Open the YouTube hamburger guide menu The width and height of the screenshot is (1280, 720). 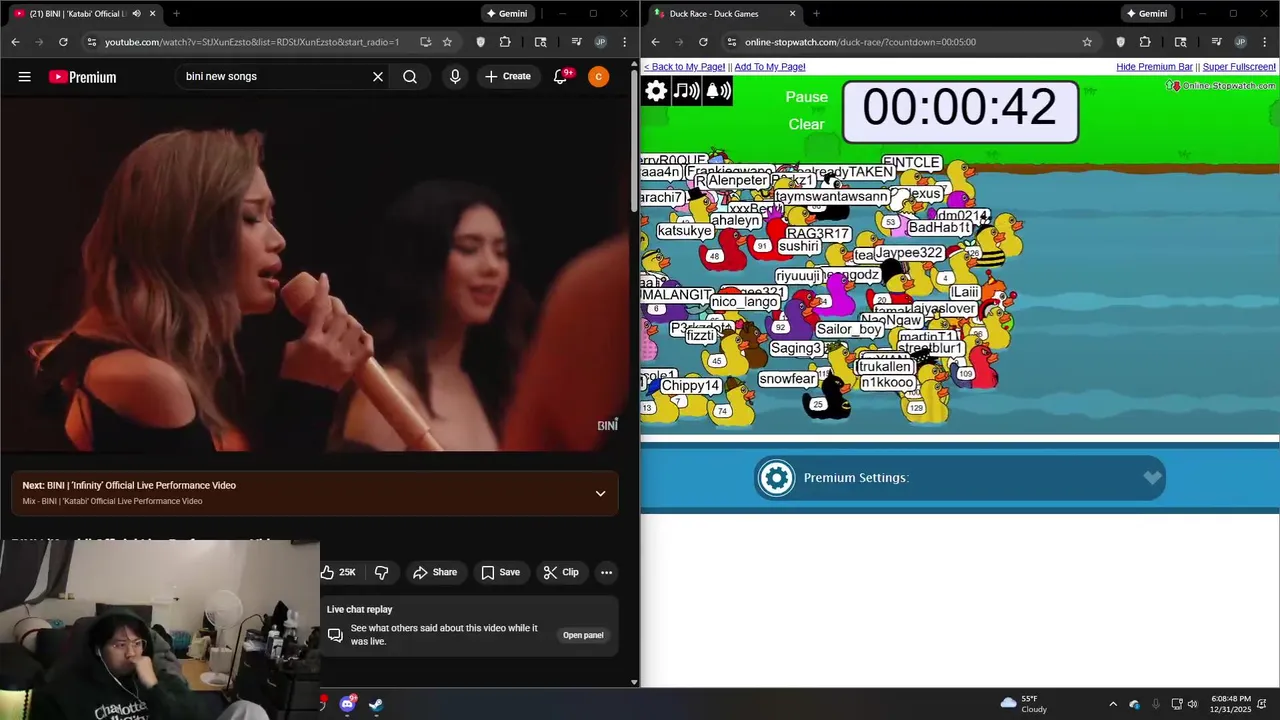tap(25, 77)
